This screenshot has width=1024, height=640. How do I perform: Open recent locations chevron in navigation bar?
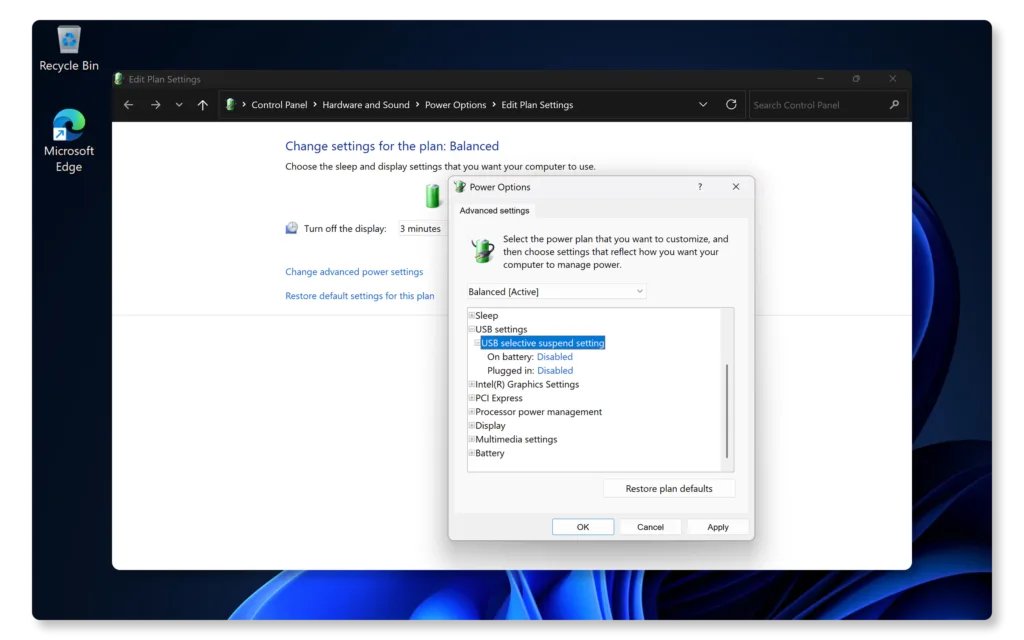point(179,104)
